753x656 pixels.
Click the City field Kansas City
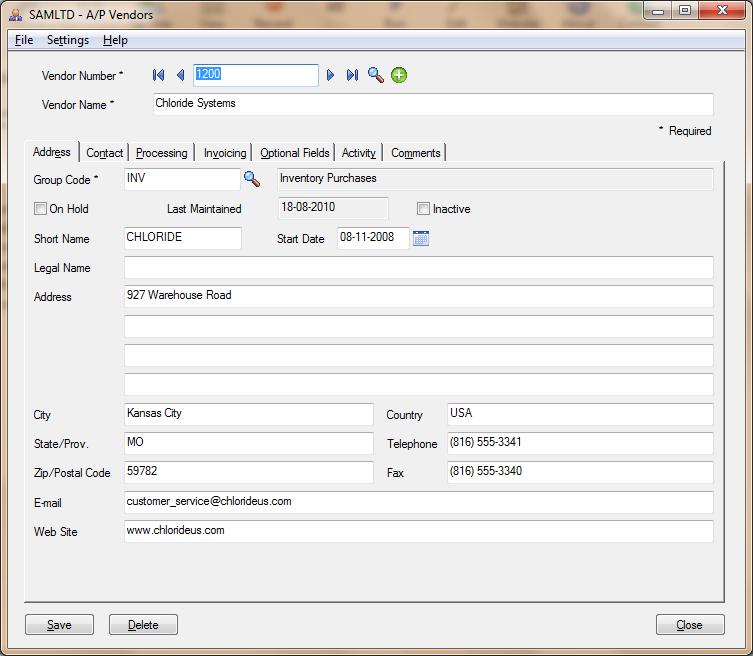(249, 414)
